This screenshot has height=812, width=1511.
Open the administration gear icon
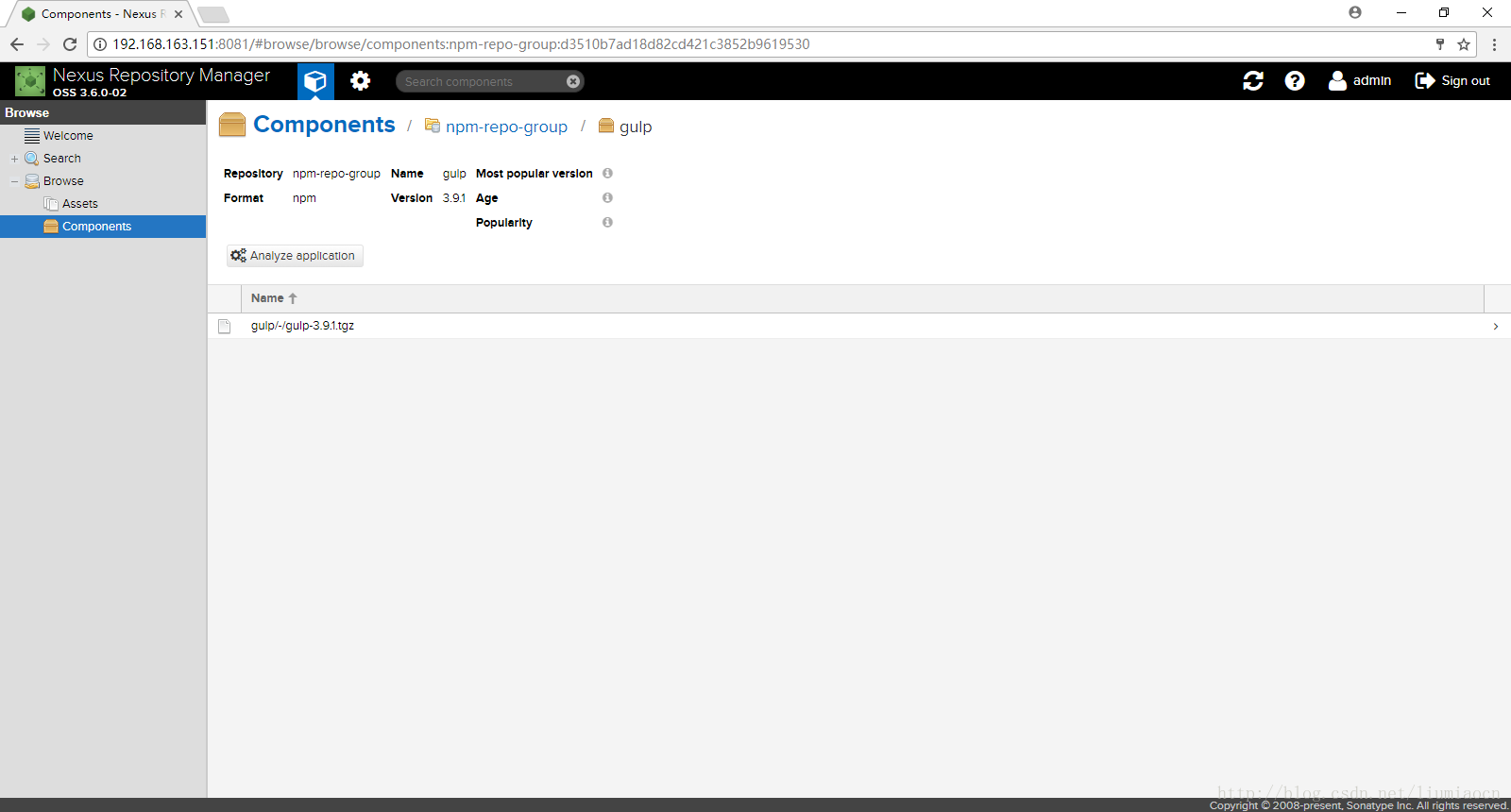360,81
